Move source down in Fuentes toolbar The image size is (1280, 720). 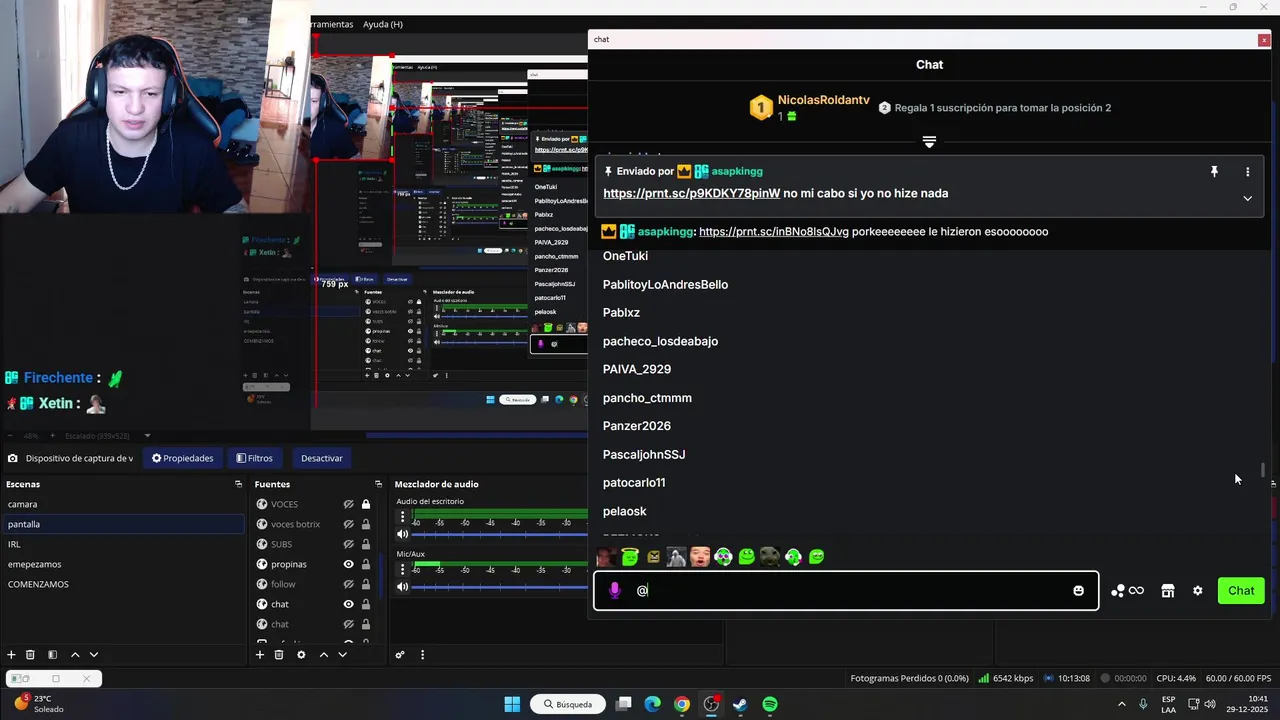click(x=342, y=654)
